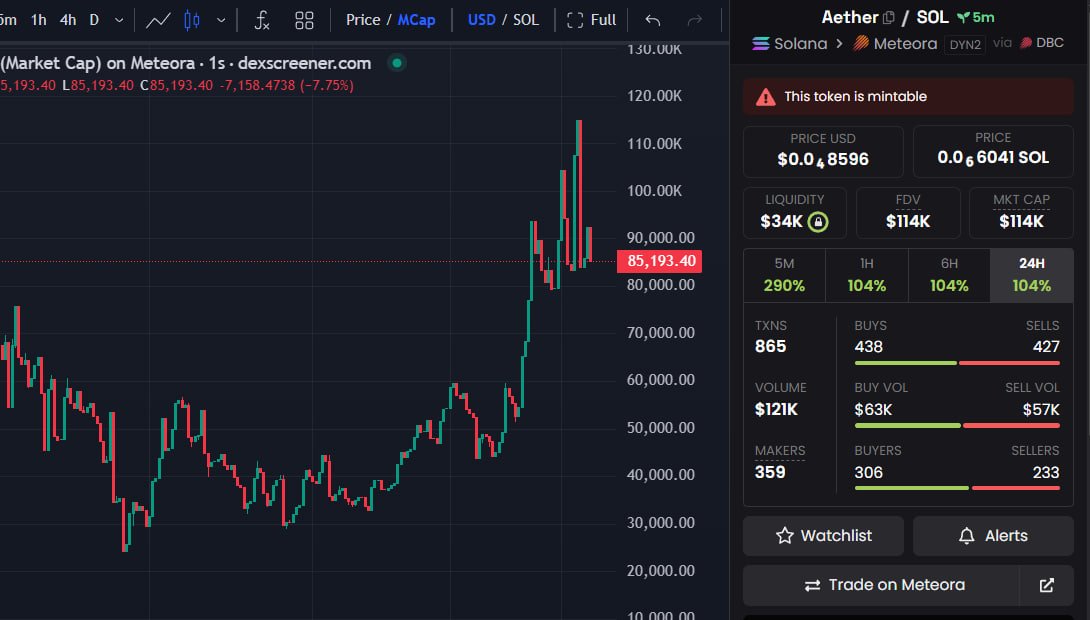This screenshot has height=620, width=1090.
Task: Select the 1h timeframe
Action: (39, 20)
